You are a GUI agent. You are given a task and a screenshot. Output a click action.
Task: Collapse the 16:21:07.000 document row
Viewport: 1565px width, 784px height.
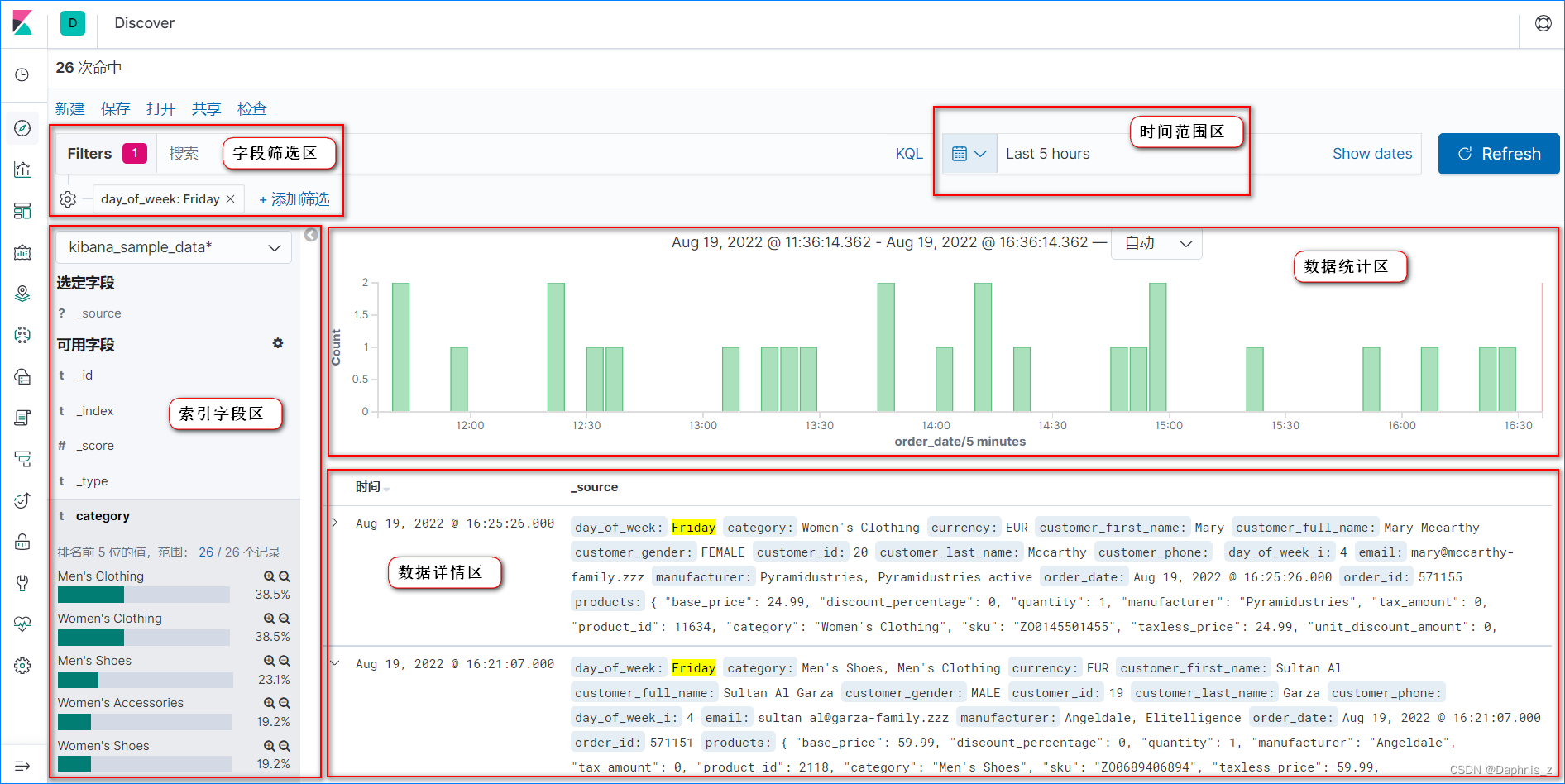click(x=335, y=663)
